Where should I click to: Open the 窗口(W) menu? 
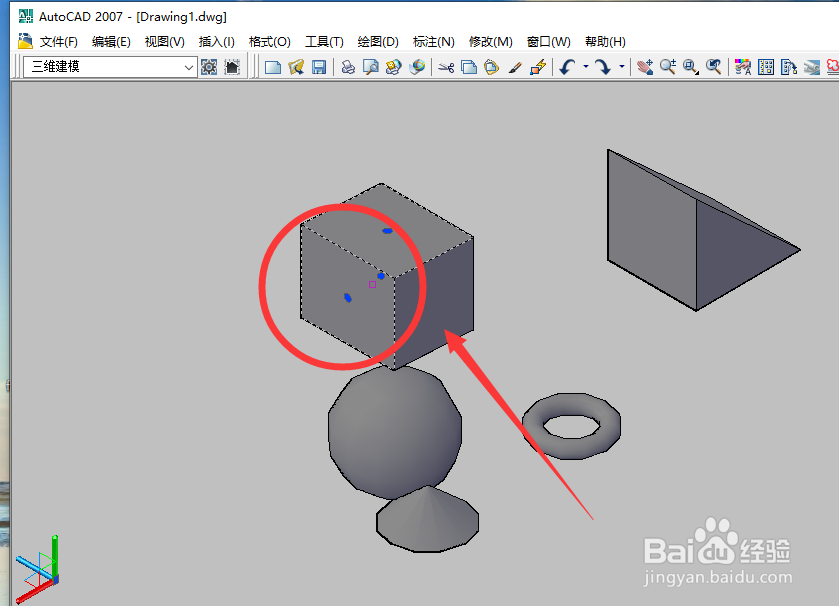coord(548,42)
